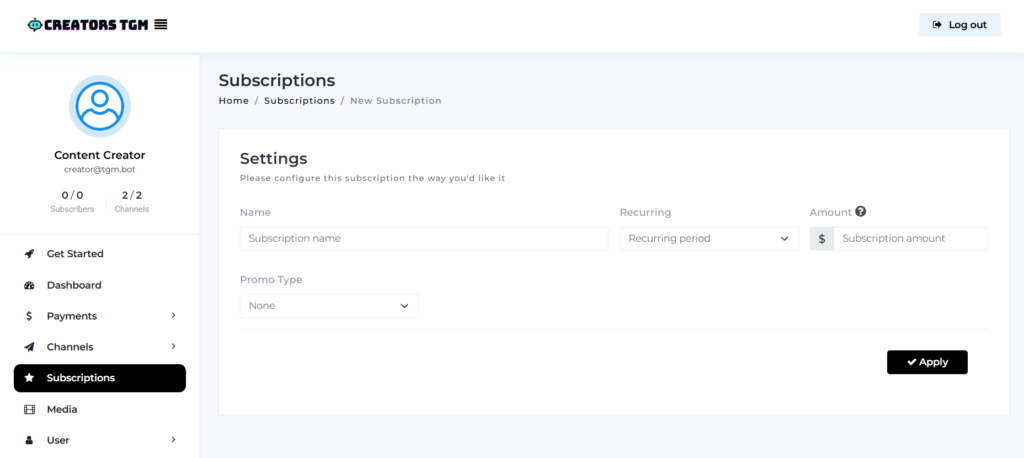Click the dollar icon next to Payments
This screenshot has height=458, width=1024.
(29, 316)
